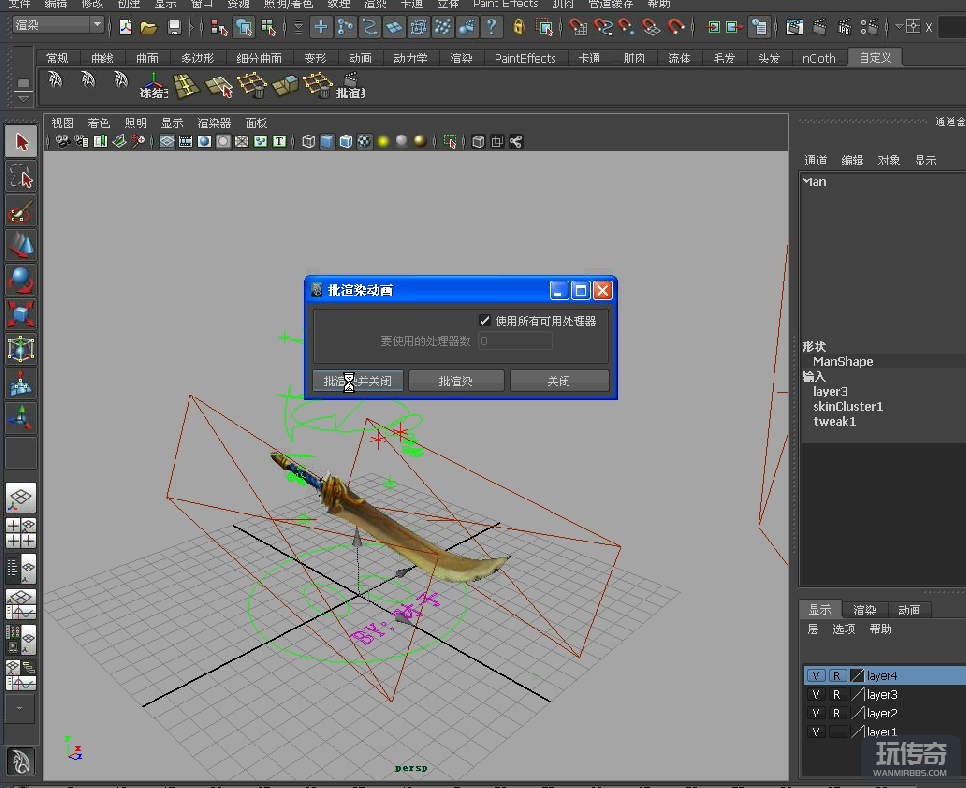Toggle the empty display type box of layer1
This screenshot has width=966, height=788.
(838, 732)
